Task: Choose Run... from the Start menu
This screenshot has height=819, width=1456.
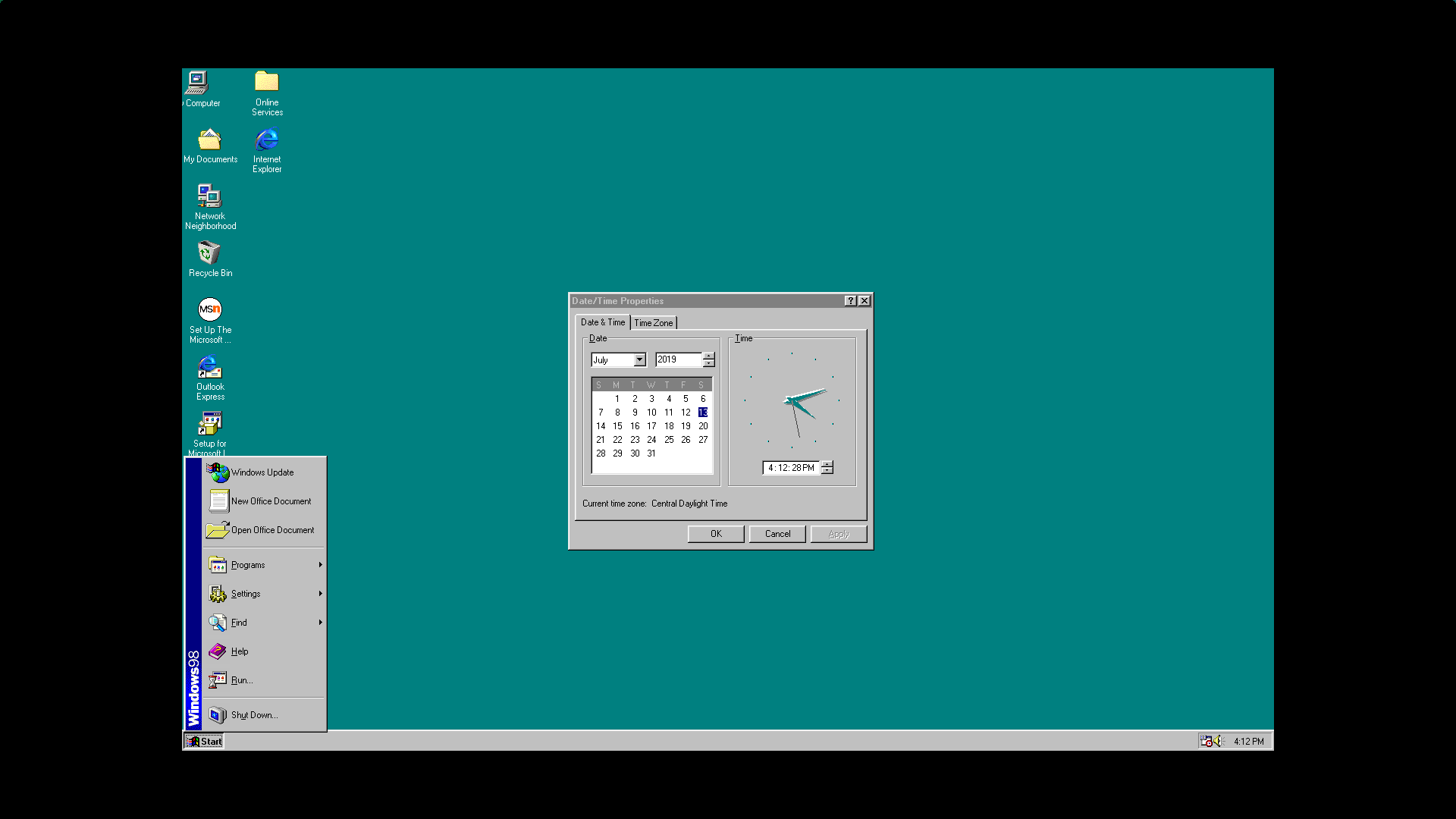Action: point(264,680)
